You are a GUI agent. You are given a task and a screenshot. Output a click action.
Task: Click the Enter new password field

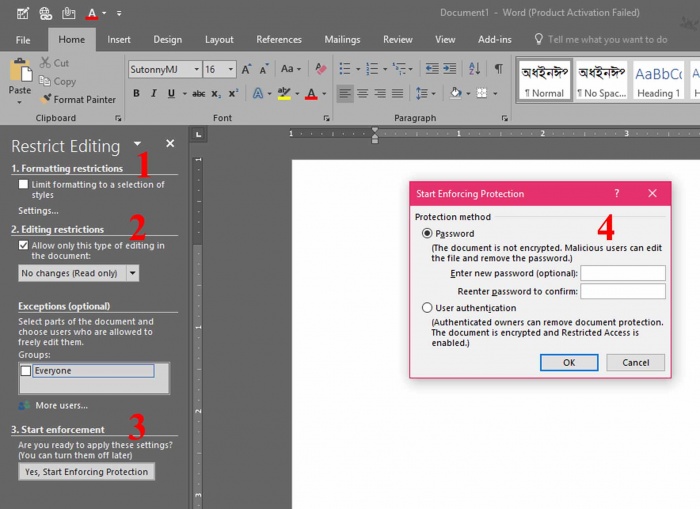pos(622,273)
